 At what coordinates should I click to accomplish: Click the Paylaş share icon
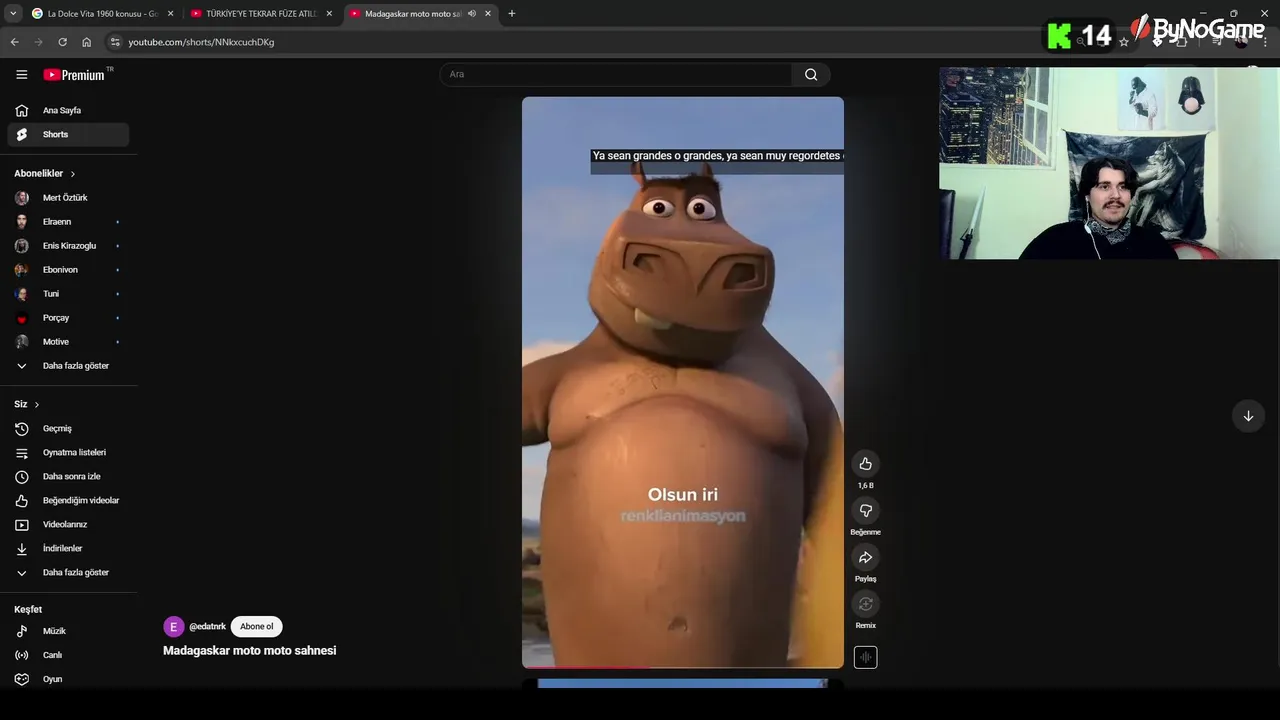(865, 557)
